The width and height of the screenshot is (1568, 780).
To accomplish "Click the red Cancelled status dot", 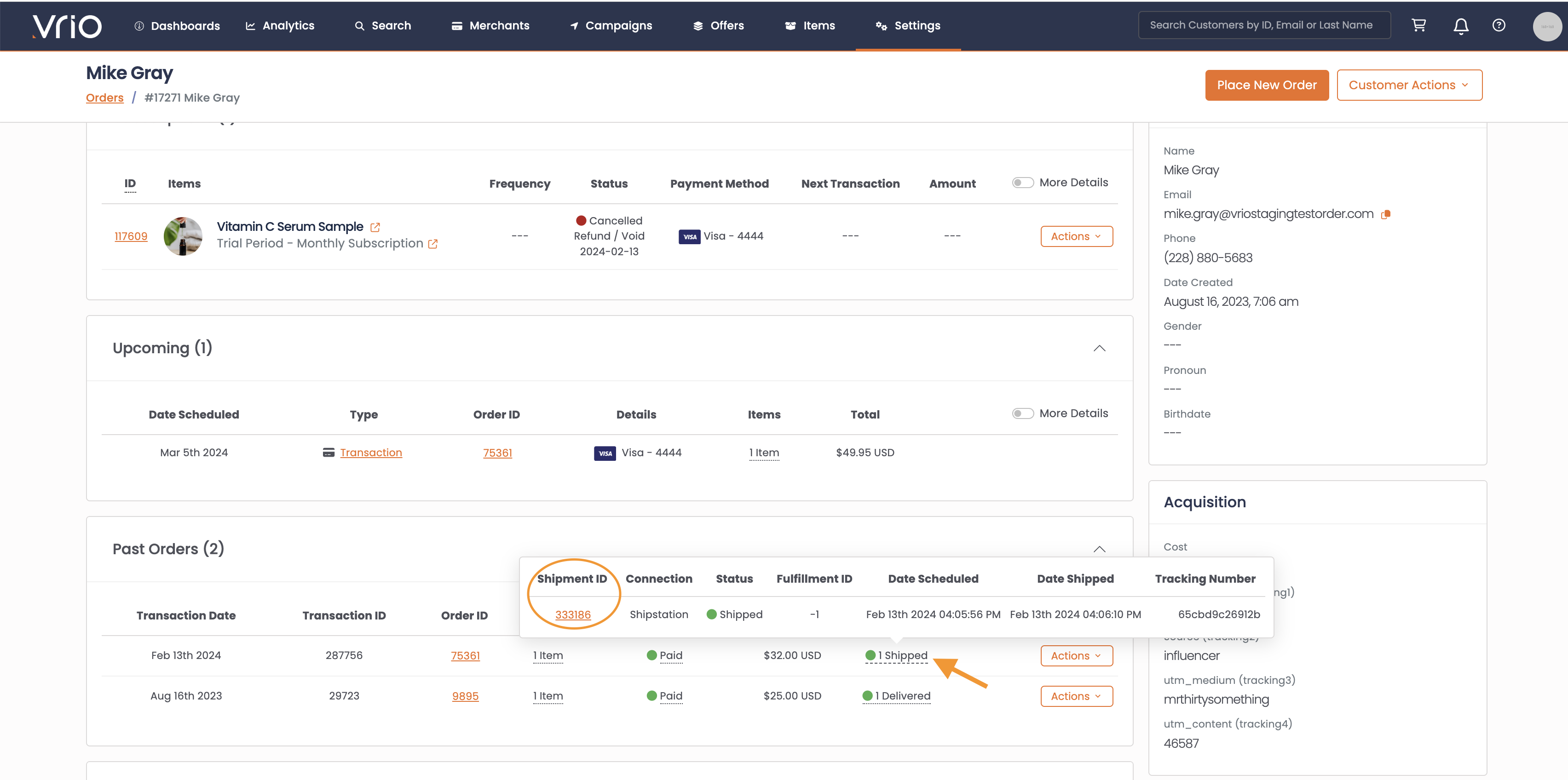I will pos(581,220).
